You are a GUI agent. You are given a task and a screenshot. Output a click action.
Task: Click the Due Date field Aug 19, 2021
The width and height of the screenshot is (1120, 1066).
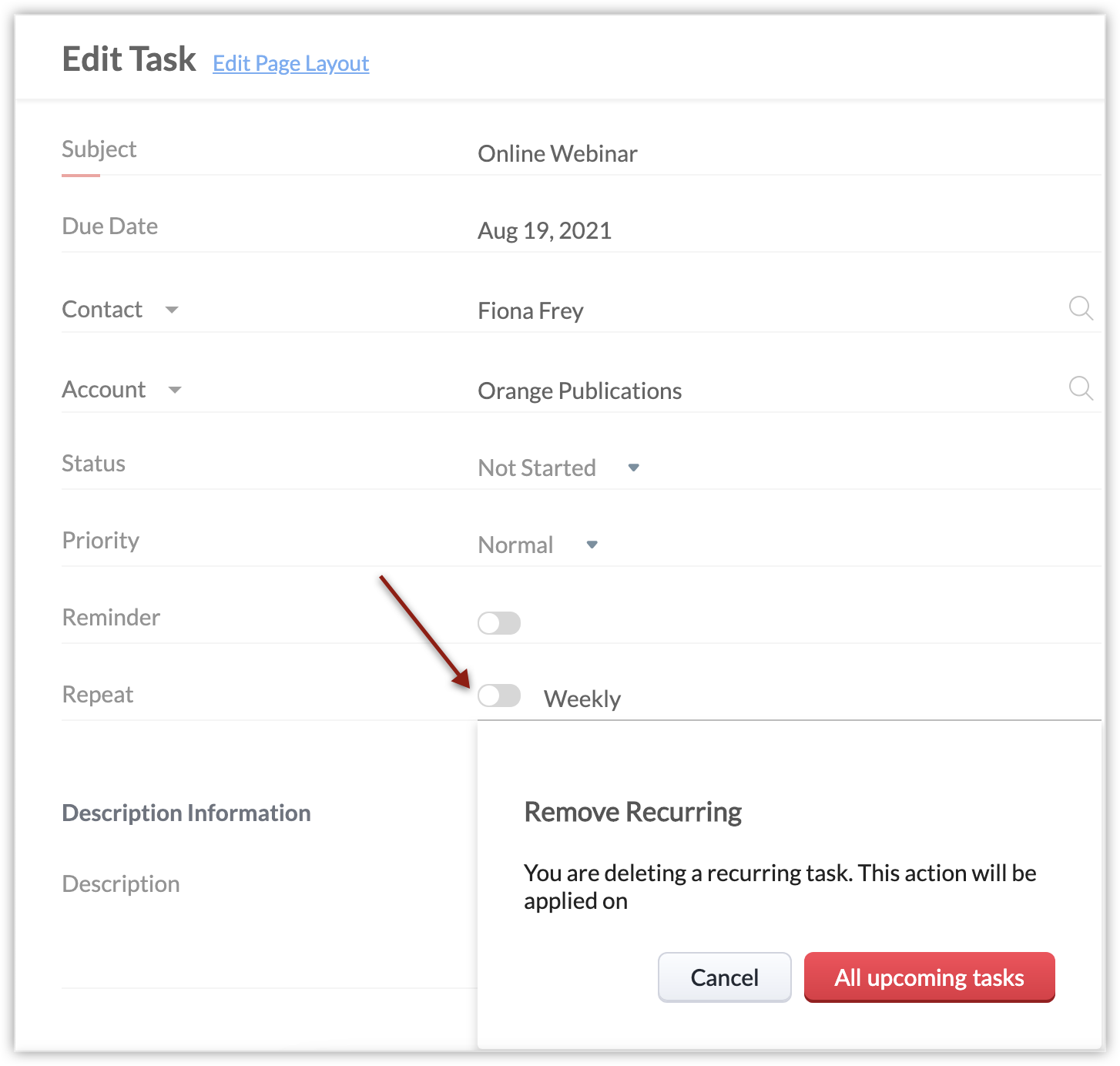[x=789, y=230]
